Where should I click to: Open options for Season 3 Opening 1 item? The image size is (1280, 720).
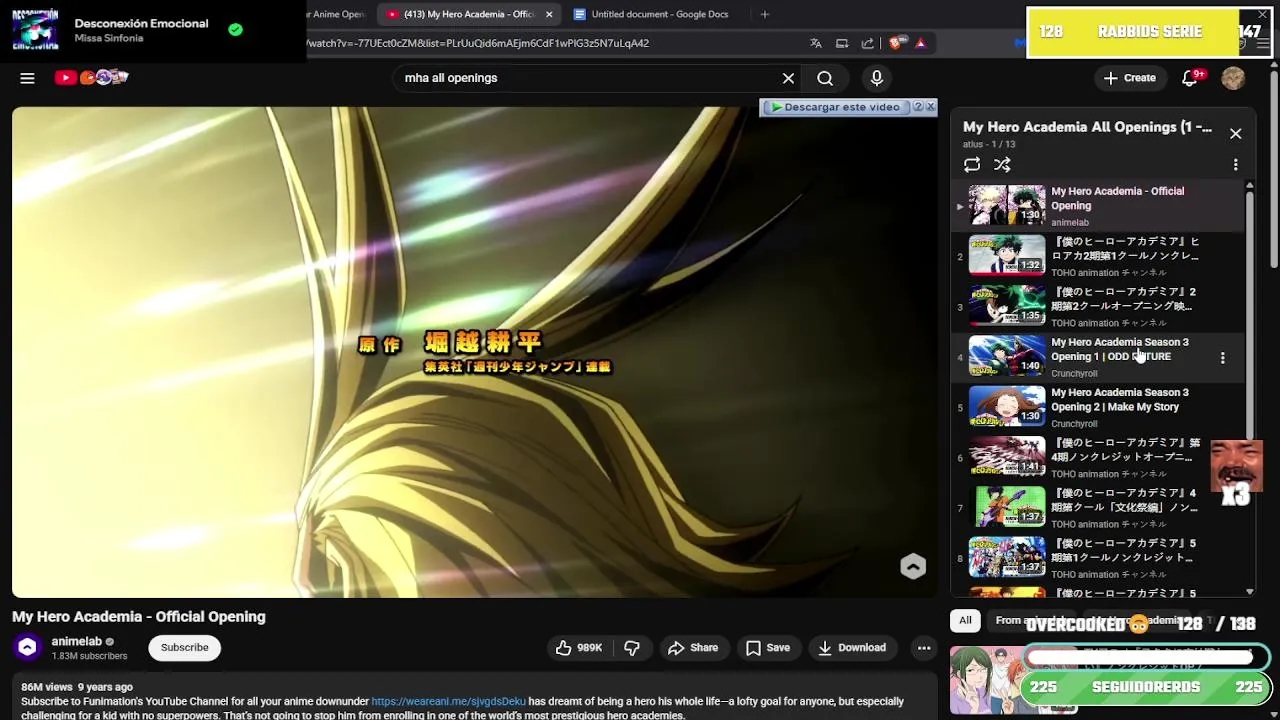[1222, 357]
